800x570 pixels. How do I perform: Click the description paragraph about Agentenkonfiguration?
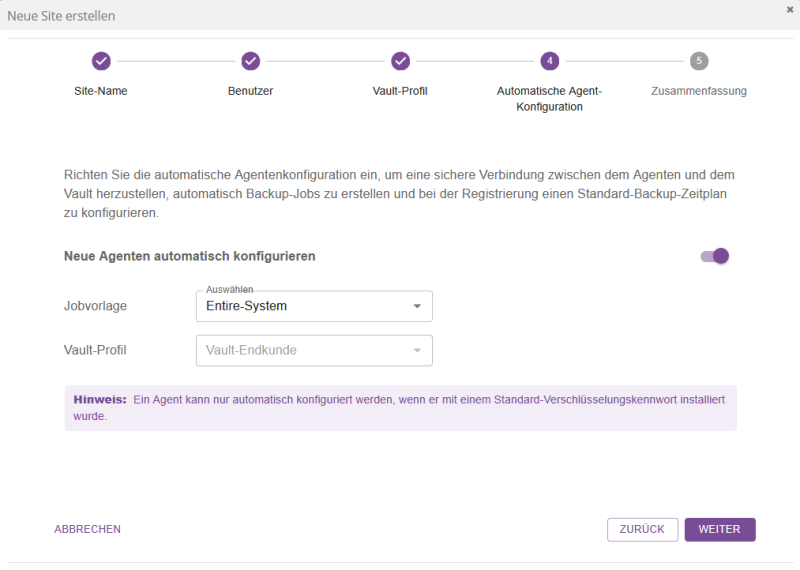pyautogui.click(x=399, y=194)
